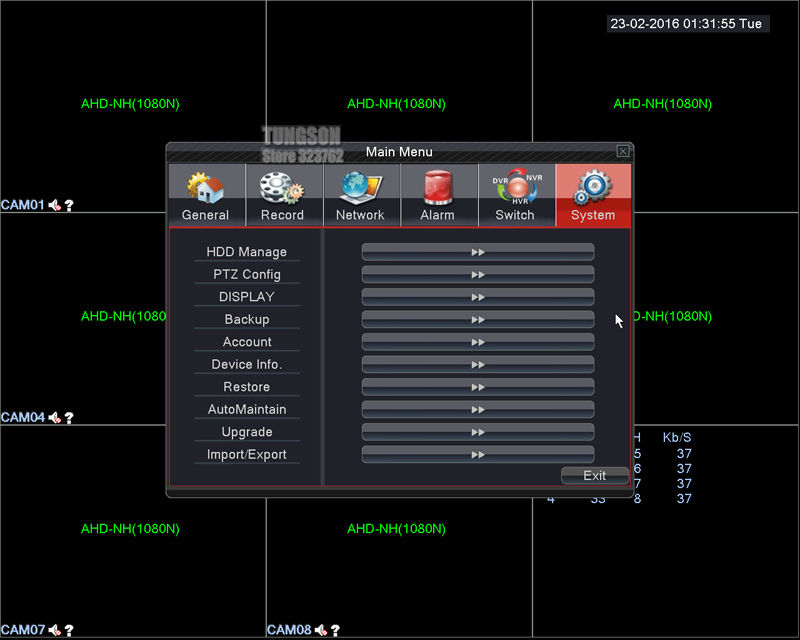Click the CAM01 channel label

pyautogui.click(x=23, y=205)
